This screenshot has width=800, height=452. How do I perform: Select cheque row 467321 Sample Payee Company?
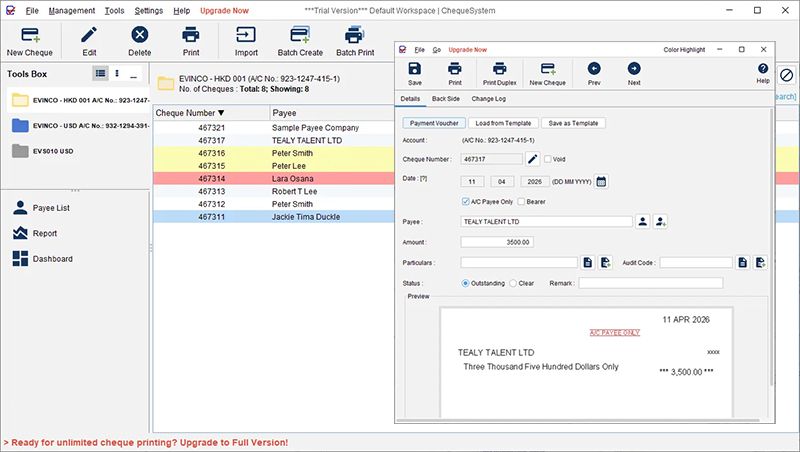coord(273,128)
